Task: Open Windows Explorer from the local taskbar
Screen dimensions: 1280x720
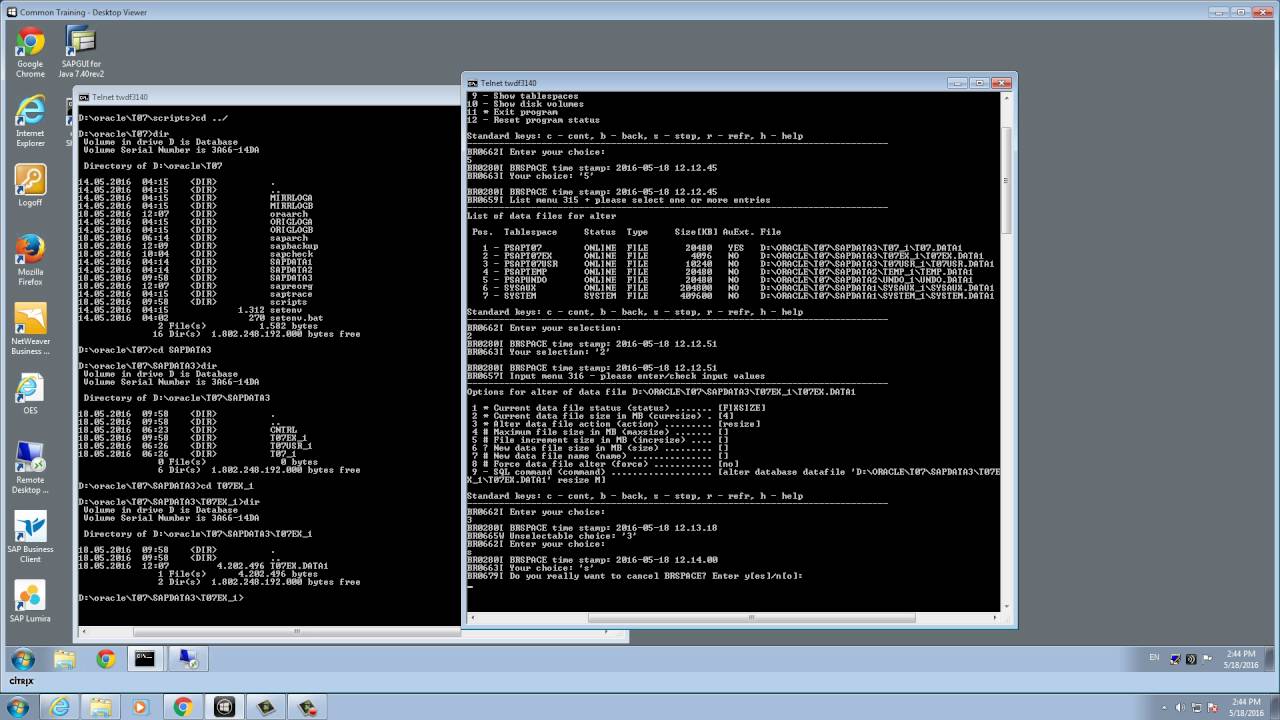Action: (x=100, y=707)
